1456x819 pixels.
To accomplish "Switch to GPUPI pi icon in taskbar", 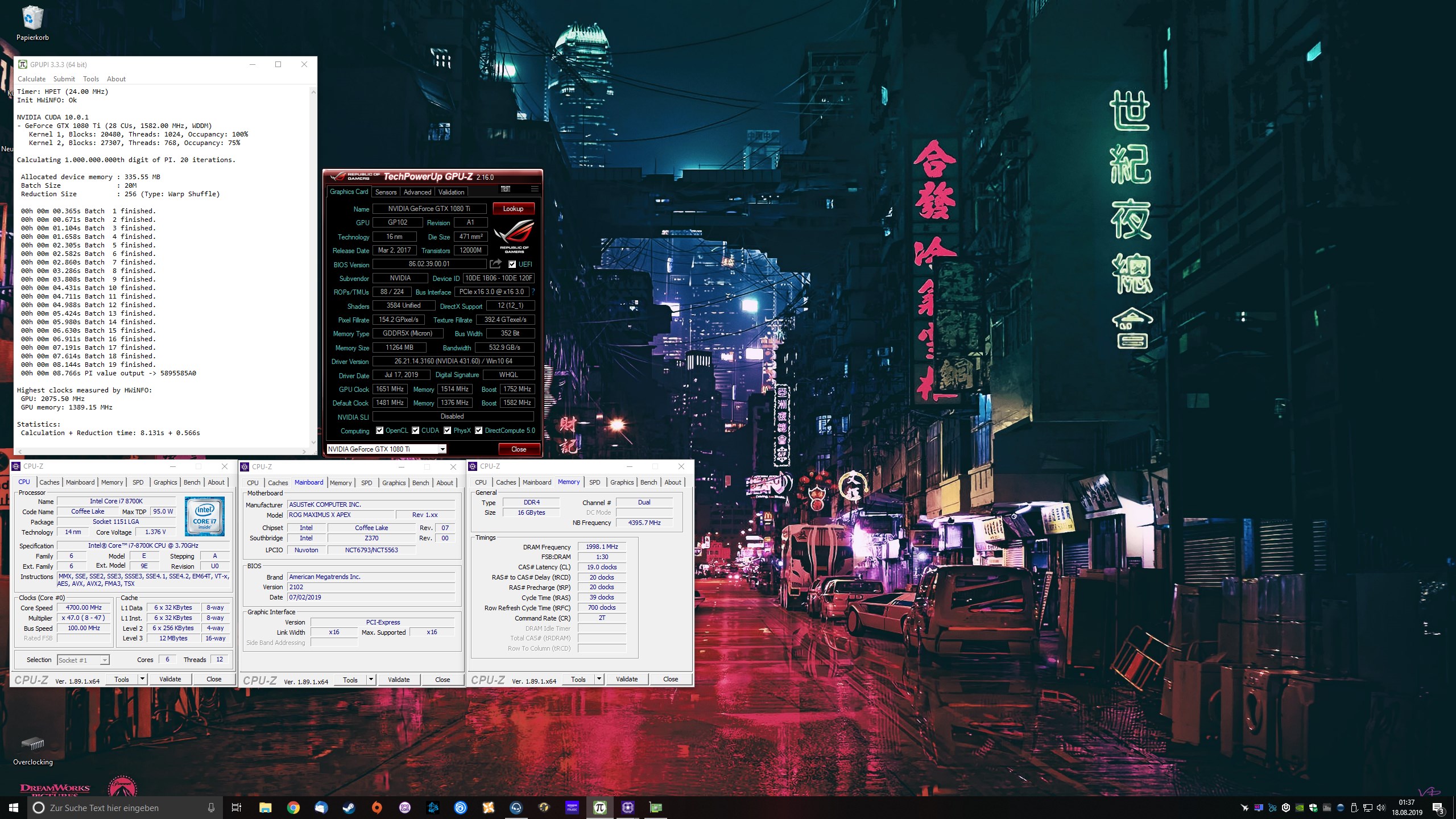I will [x=599, y=808].
